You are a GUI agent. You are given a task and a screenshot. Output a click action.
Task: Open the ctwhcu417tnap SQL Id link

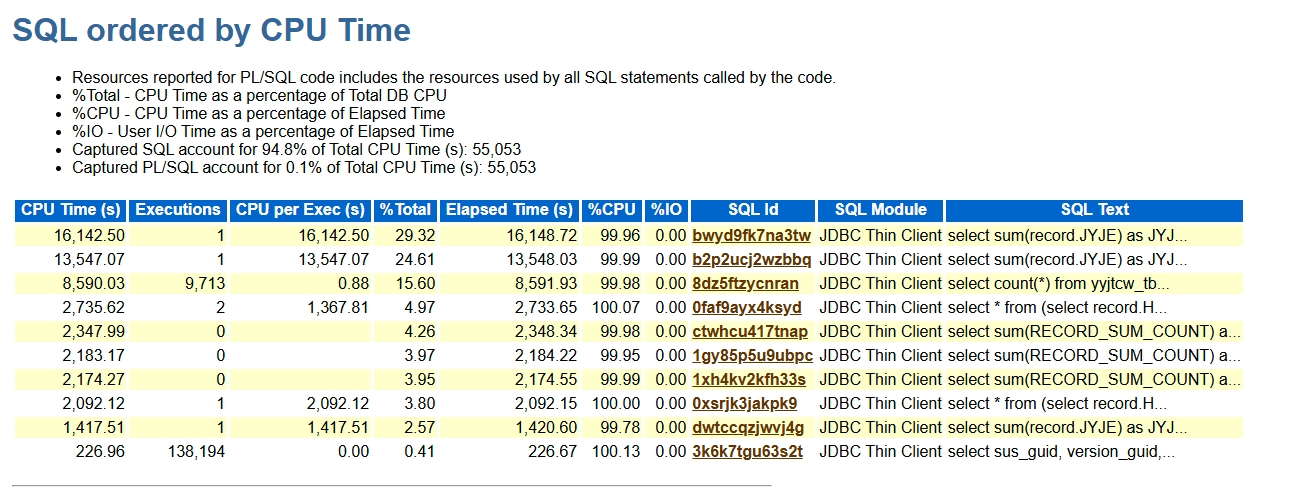(x=749, y=332)
